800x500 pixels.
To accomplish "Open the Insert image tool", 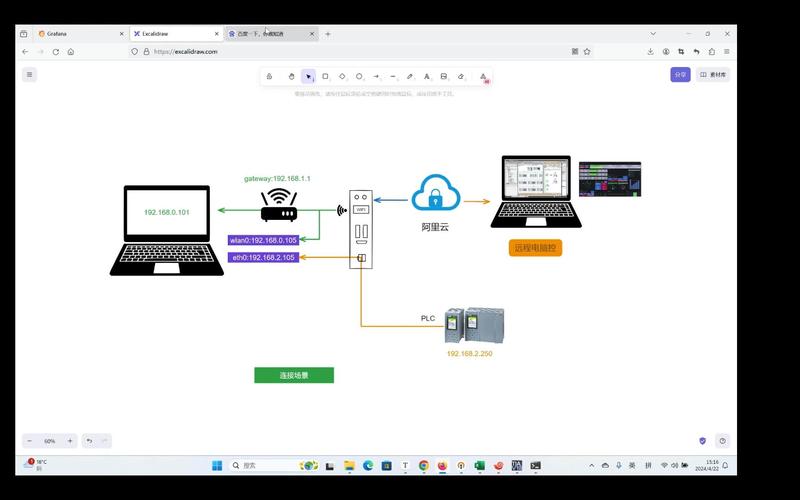I will click(444, 76).
